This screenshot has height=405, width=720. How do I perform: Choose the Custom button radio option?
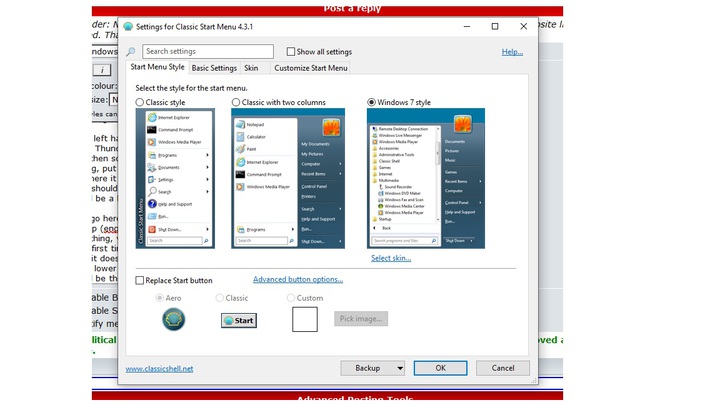pos(291,298)
